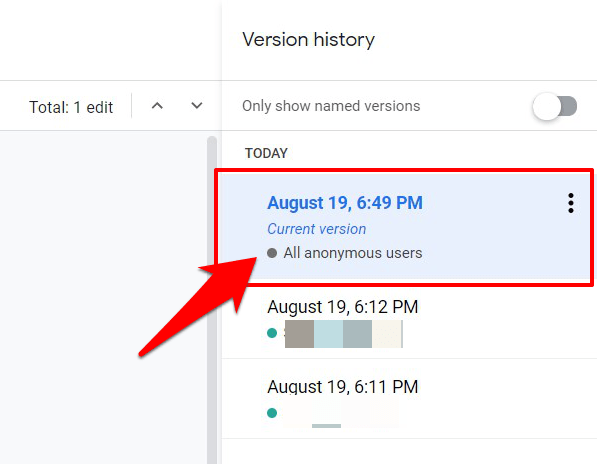The width and height of the screenshot is (597, 464).
Task: Go to previous edit with up chevron
Action: [x=157, y=106]
